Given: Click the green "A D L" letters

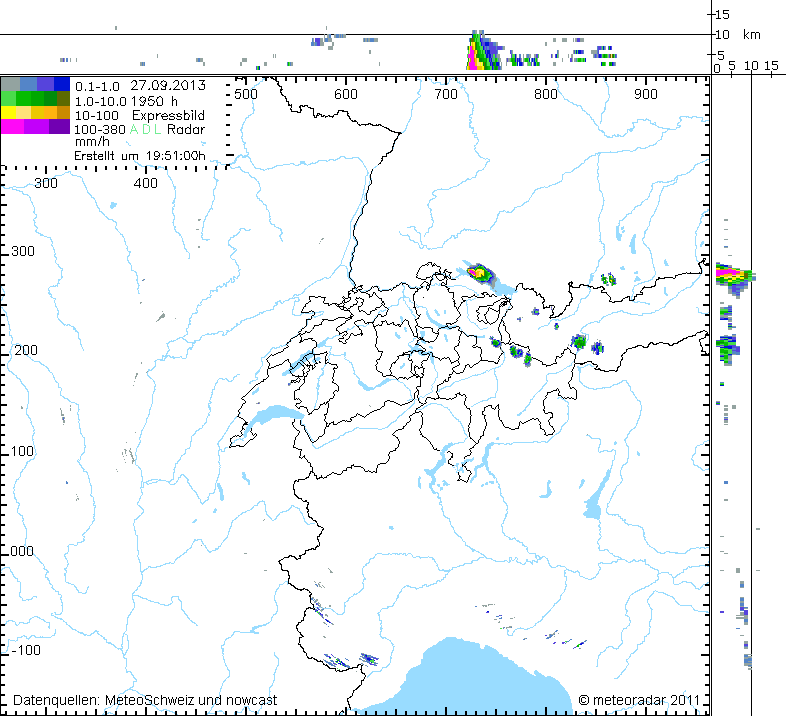Looking at the screenshot, I should pos(145,129).
